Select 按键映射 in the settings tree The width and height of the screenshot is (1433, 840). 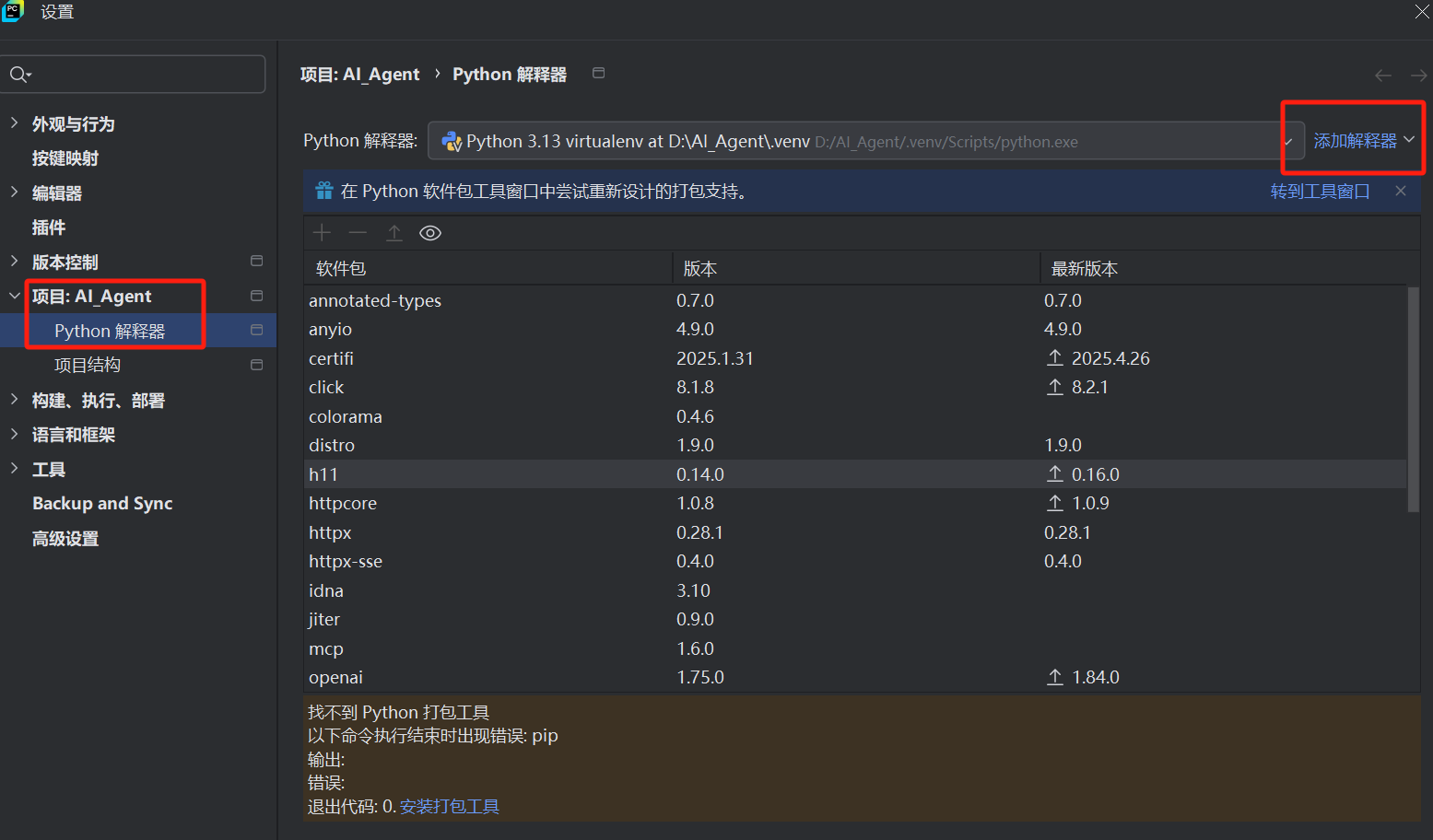coord(65,158)
